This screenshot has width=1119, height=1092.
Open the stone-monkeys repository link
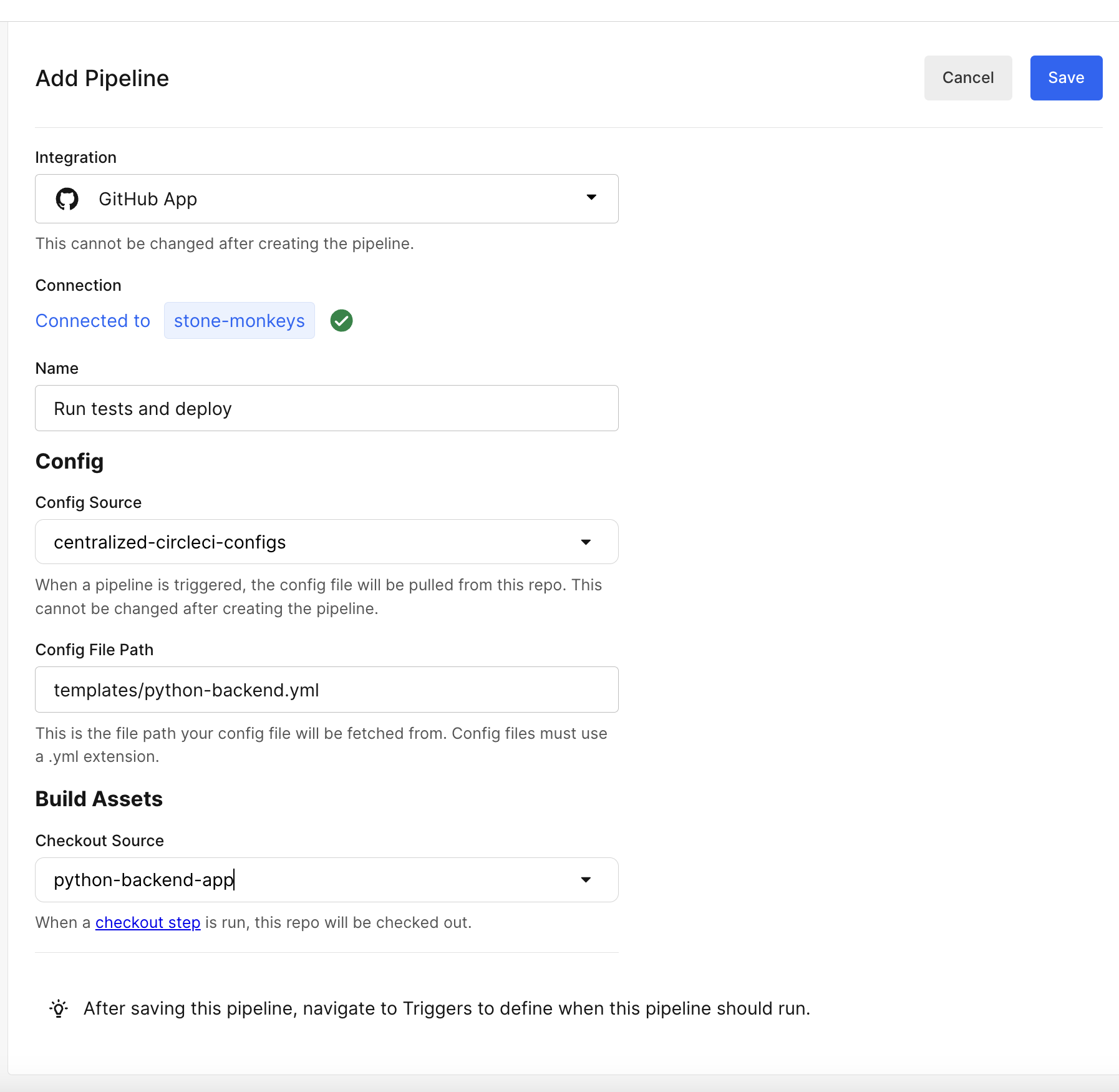tap(239, 320)
